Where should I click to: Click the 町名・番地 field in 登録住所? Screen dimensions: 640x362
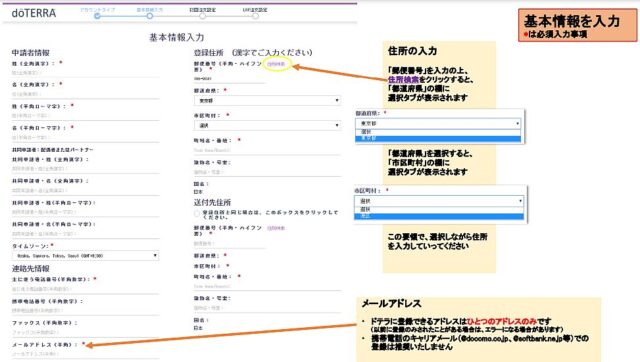(x=267, y=150)
